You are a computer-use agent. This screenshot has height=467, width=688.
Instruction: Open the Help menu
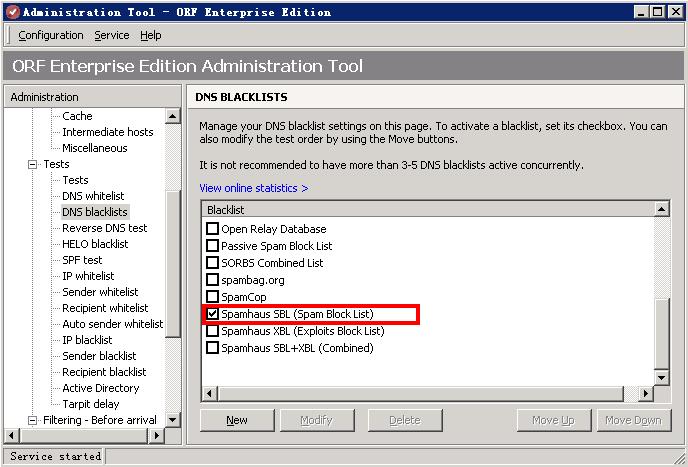pyautogui.click(x=150, y=35)
